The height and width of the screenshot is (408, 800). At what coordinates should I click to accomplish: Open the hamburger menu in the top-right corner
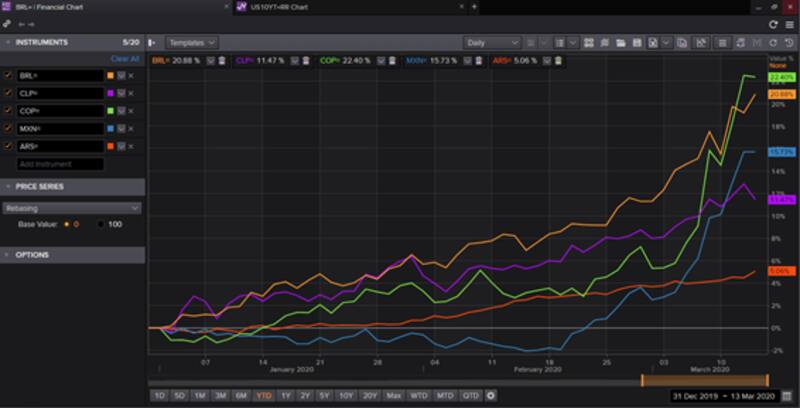[x=788, y=24]
